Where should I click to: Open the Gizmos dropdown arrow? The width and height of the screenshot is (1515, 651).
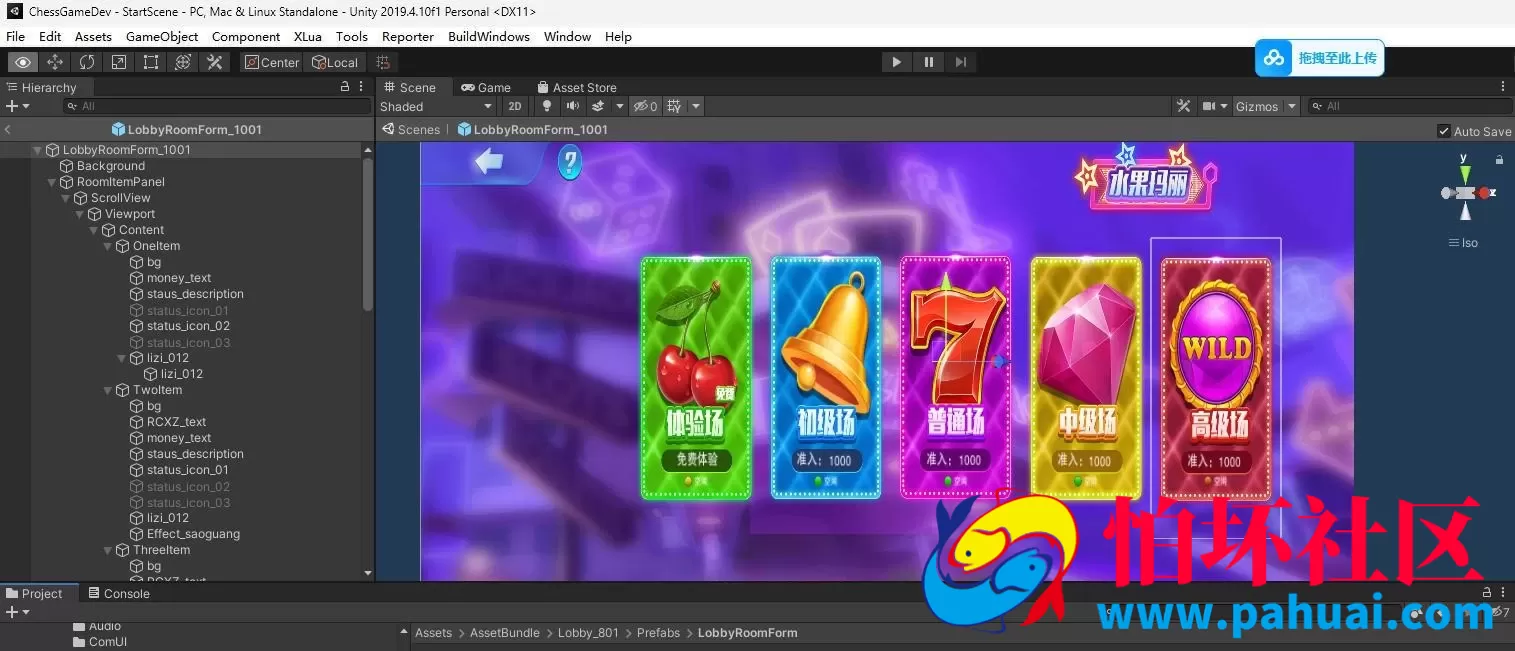click(1291, 106)
